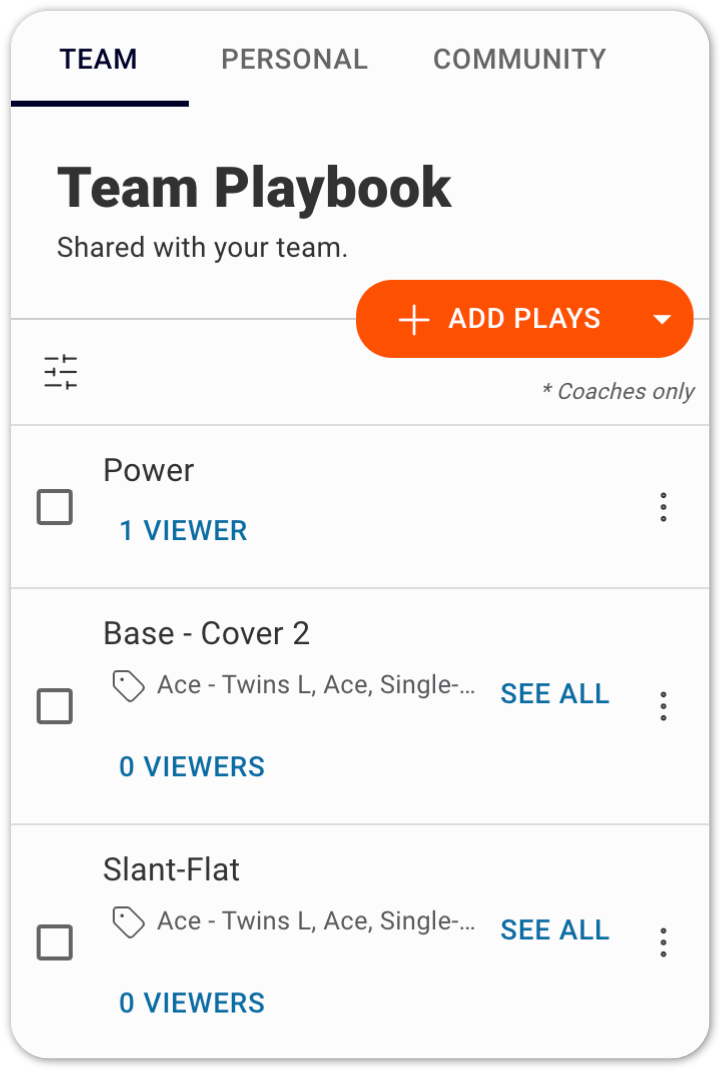The width and height of the screenshot is (723, 1072).
Task: Open the Add Plays dropdown arrow
Action: pos(663,318)
